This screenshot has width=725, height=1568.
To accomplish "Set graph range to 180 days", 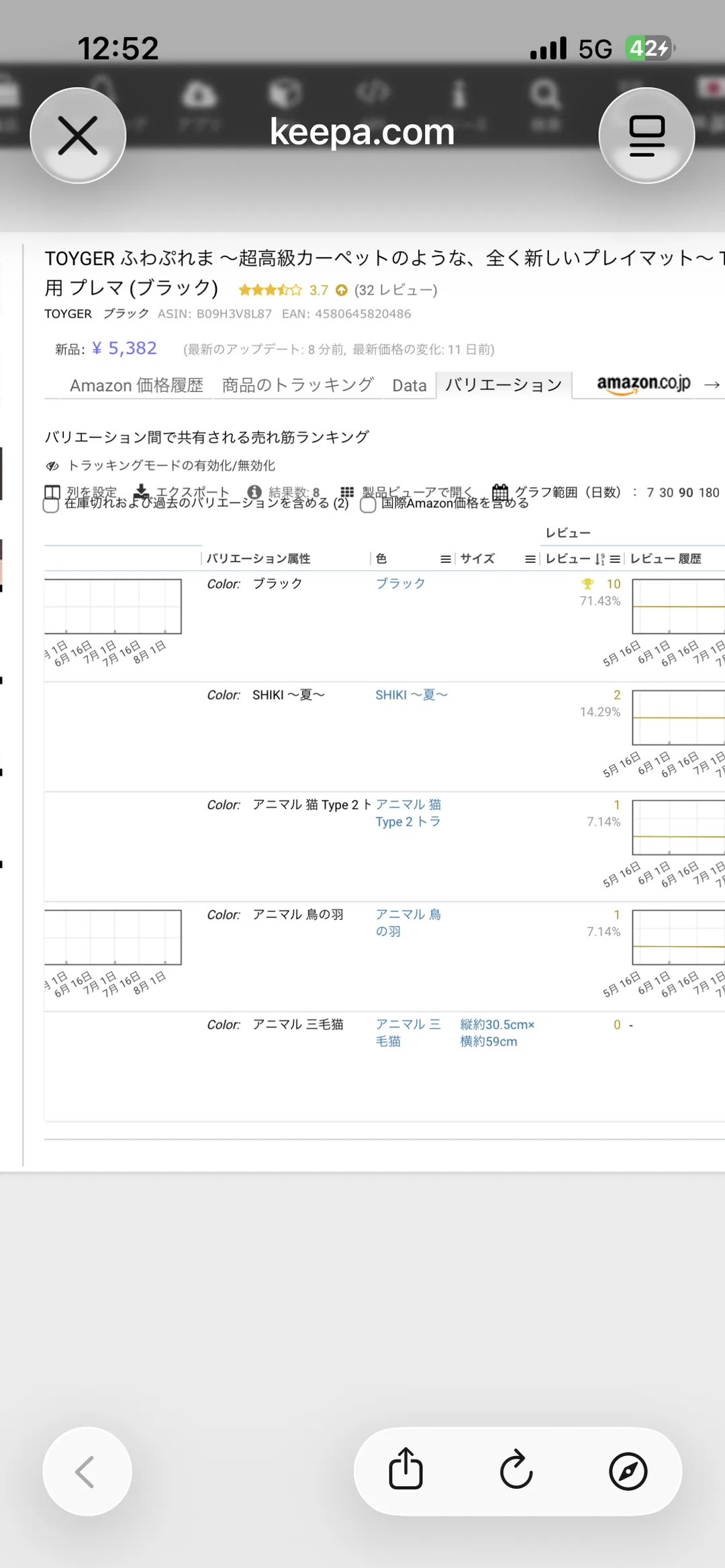I will [x=709, y=492].
